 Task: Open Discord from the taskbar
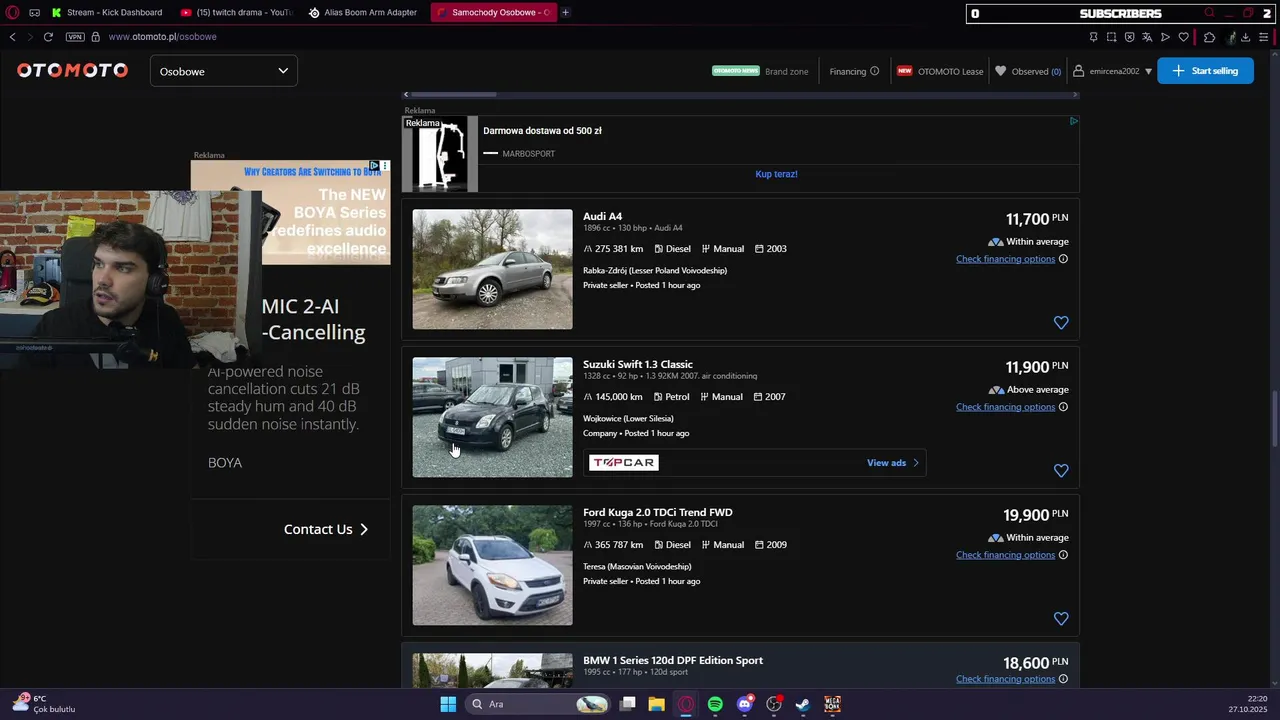744,704
